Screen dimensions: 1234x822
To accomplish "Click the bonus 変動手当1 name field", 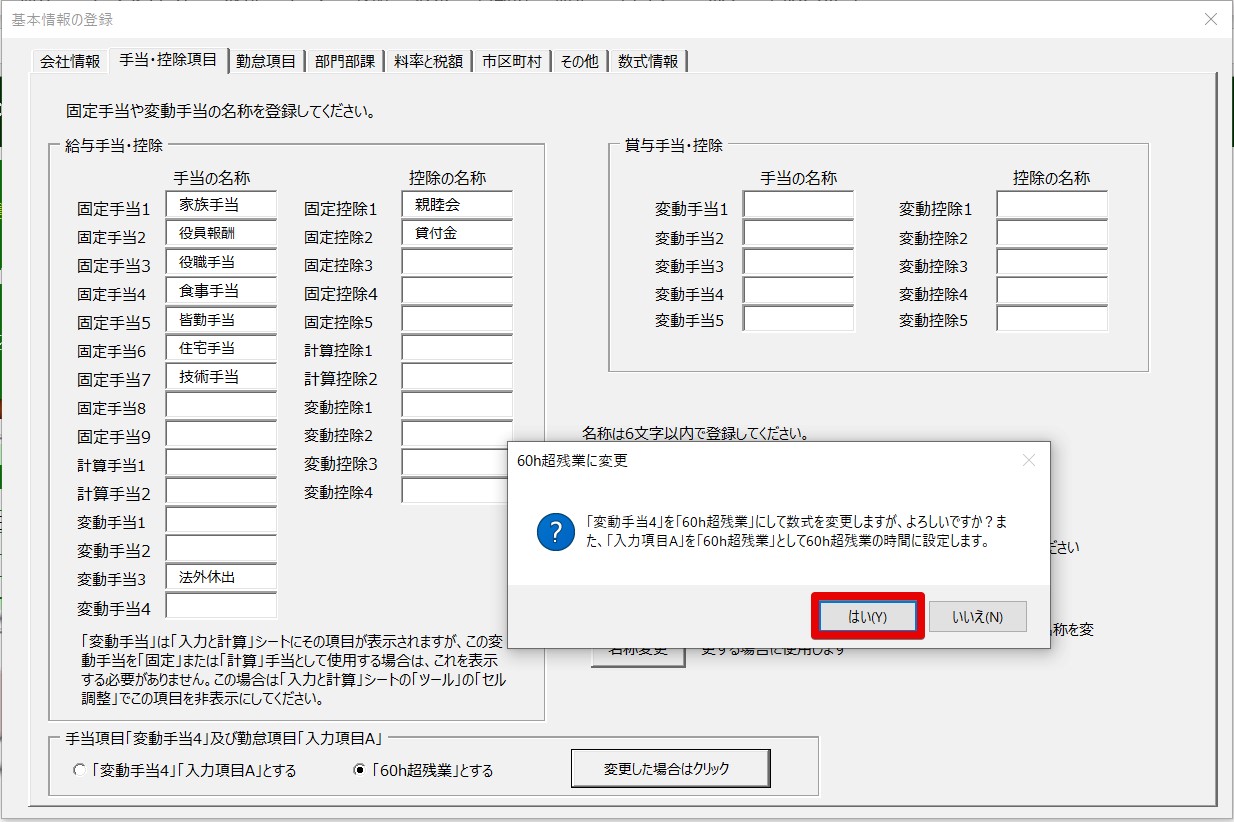I will [x=798, y=205].
